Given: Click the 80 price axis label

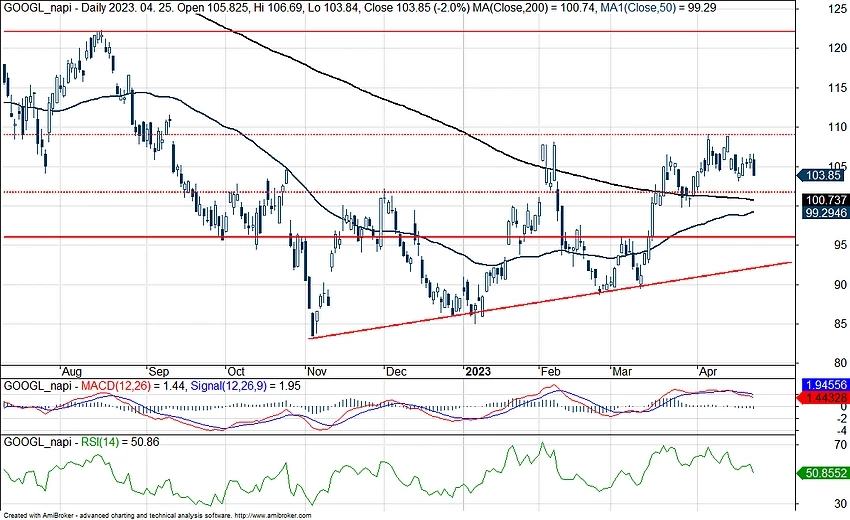Looking at the screenshot, I should click(840, 363).
